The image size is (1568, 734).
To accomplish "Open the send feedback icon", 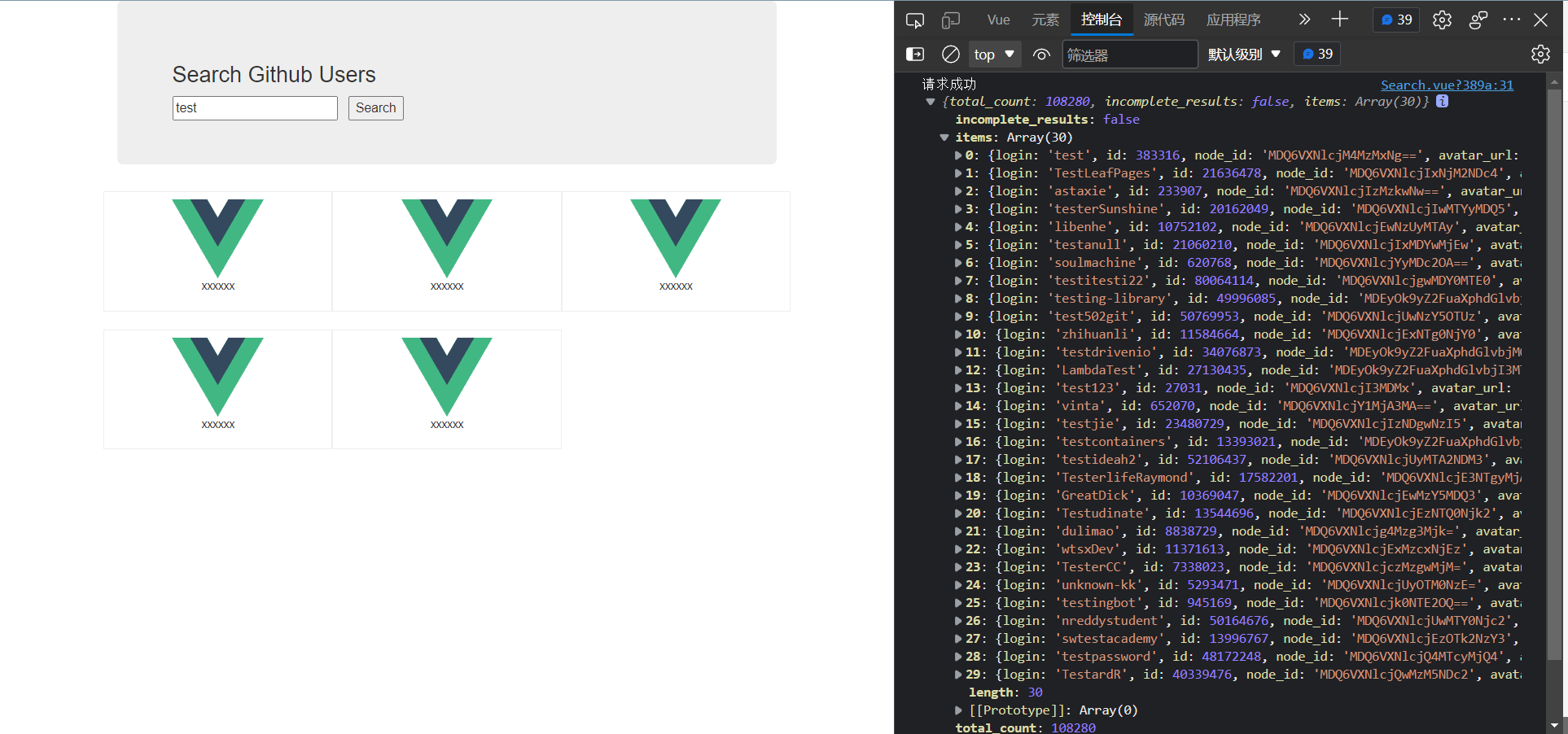I will pyautogui.click(x=1477, y=20).
